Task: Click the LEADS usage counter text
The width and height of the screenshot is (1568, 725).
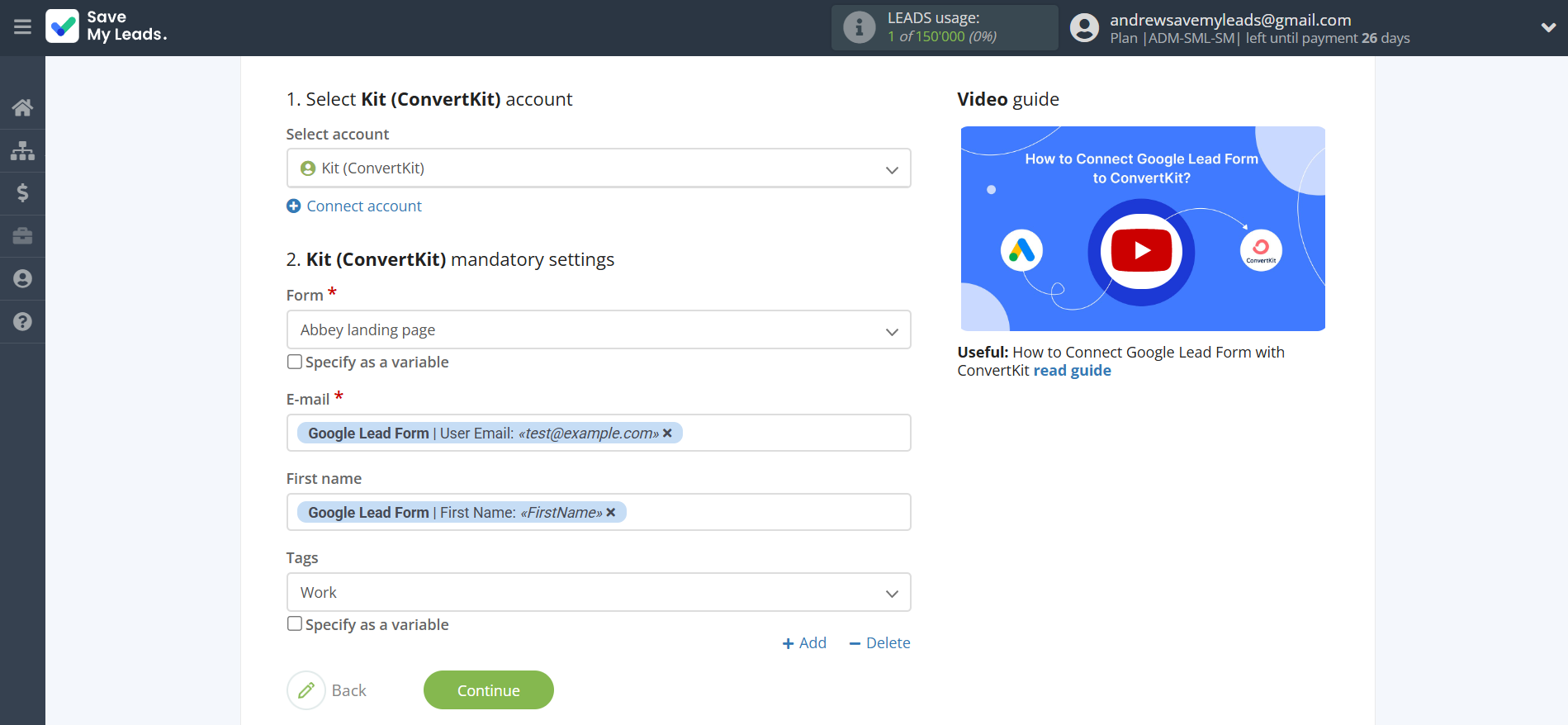Action: click(x=942, y=36)
